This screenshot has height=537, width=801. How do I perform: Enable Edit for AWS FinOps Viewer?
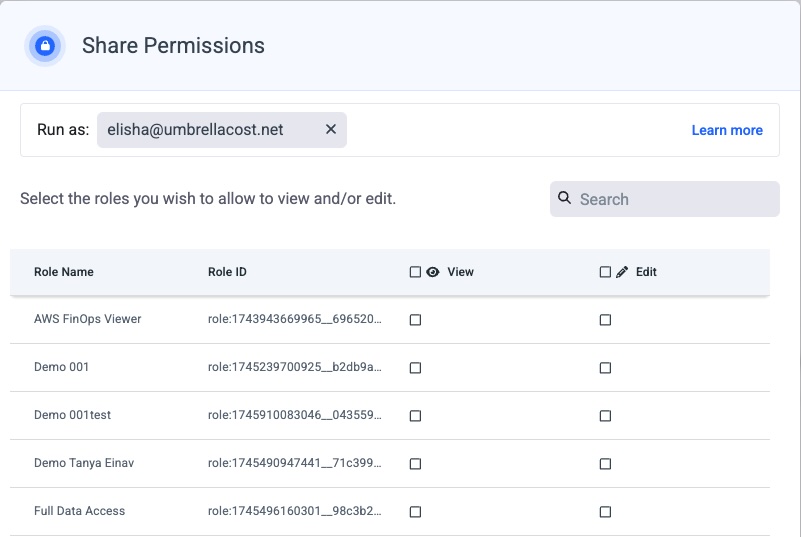click(x=605, y=320)
